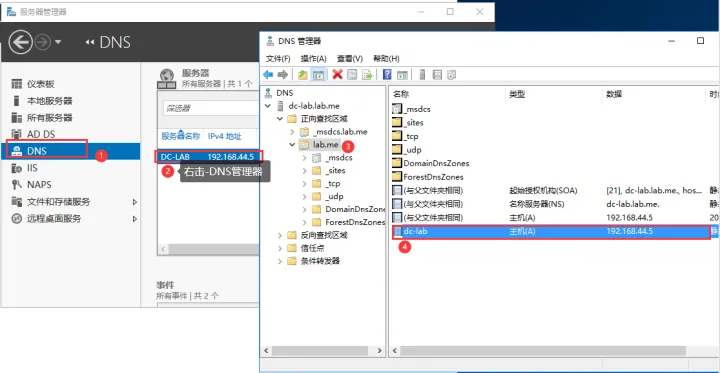The image size is (720, 373).
Task: Click the export list toolbar icon
Action: 367,74
